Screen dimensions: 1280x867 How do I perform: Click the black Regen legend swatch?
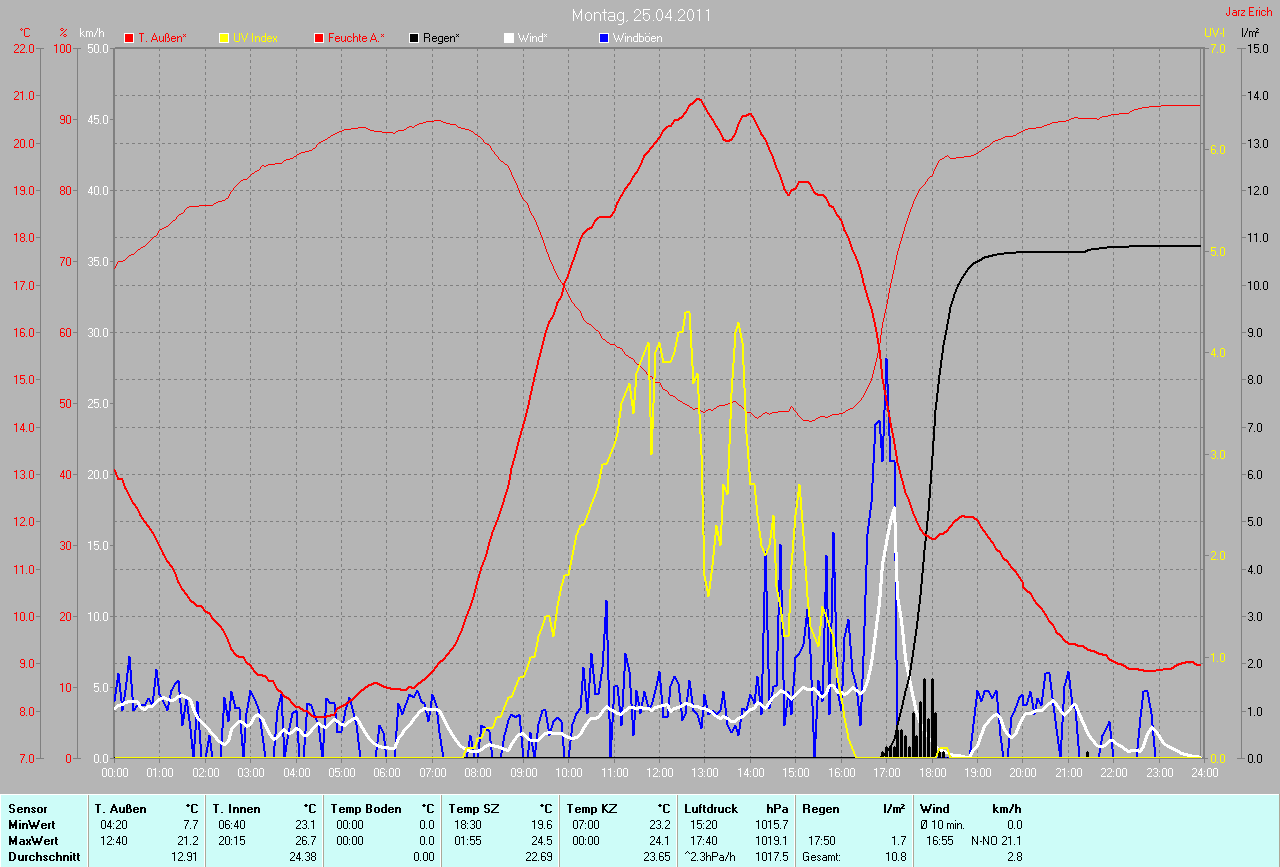(x=414, y=38)
